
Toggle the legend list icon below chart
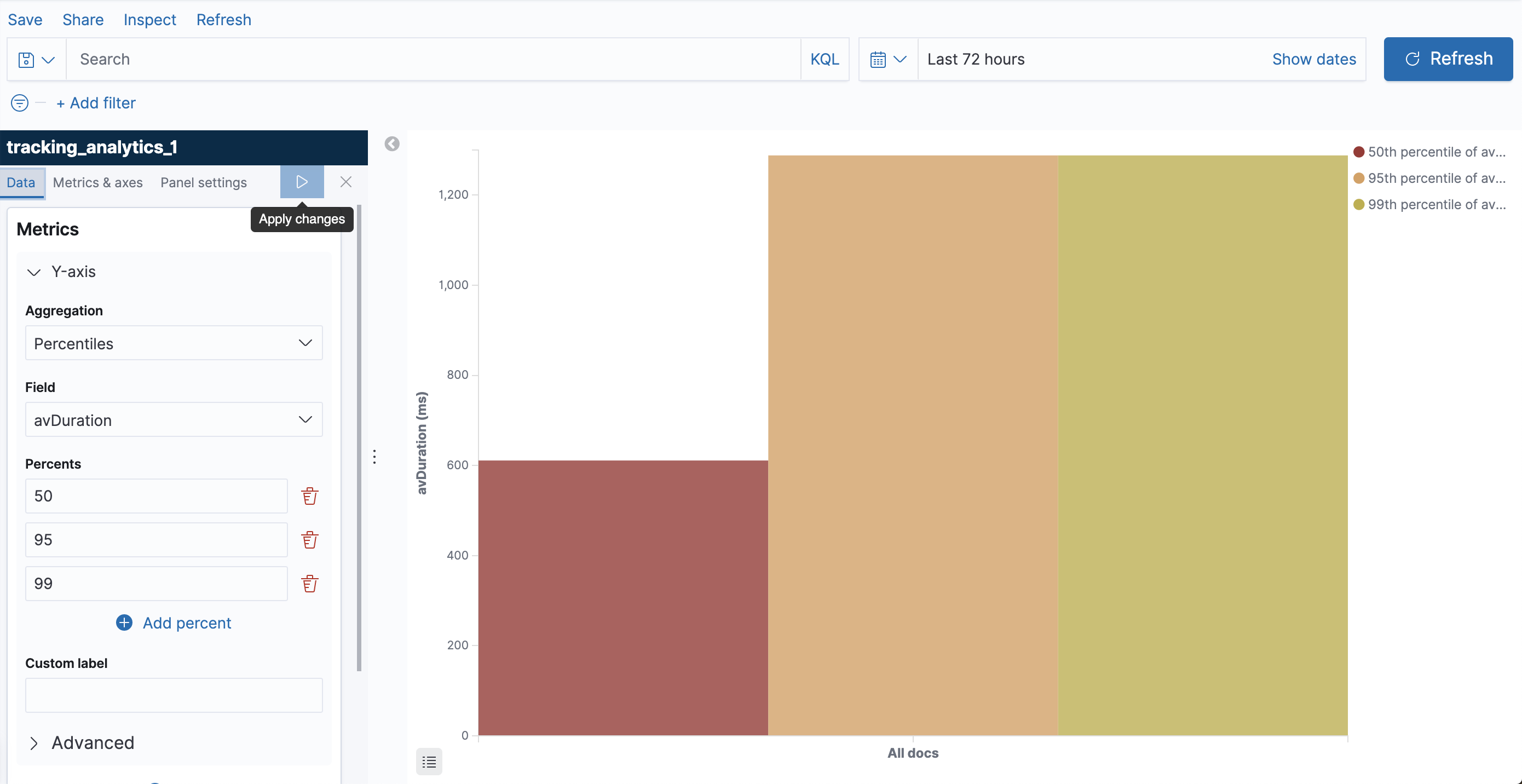pyautogui.click(x=429, y=762)
